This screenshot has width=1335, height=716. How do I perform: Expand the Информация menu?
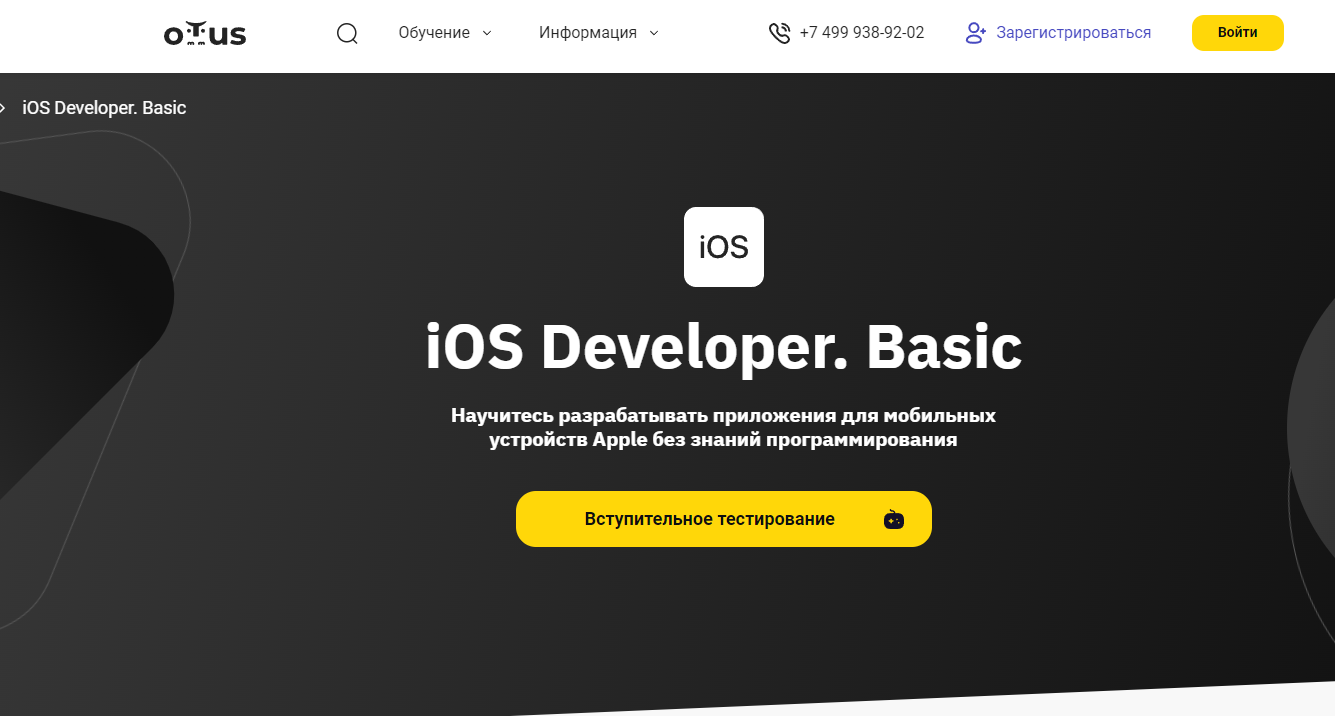click(599, 33)
